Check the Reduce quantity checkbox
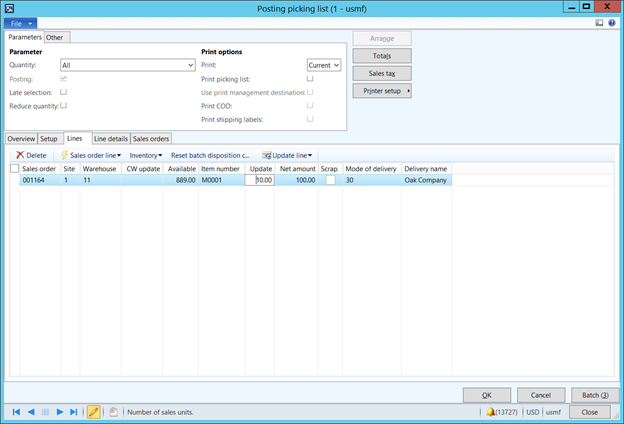The height and width of the screenshot is (424, 624). 64,104
